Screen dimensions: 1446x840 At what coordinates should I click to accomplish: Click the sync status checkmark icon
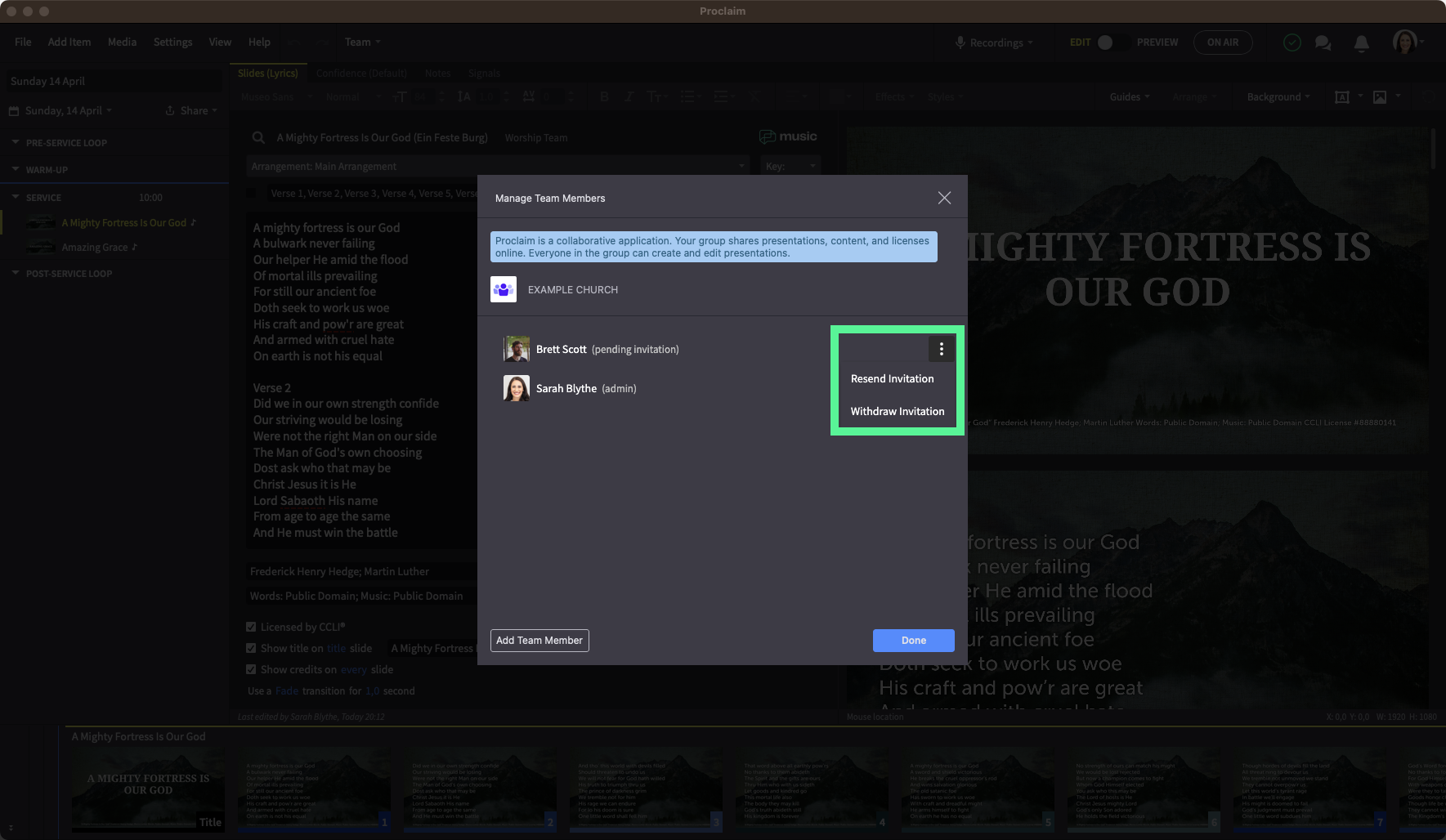[1292, 42]
